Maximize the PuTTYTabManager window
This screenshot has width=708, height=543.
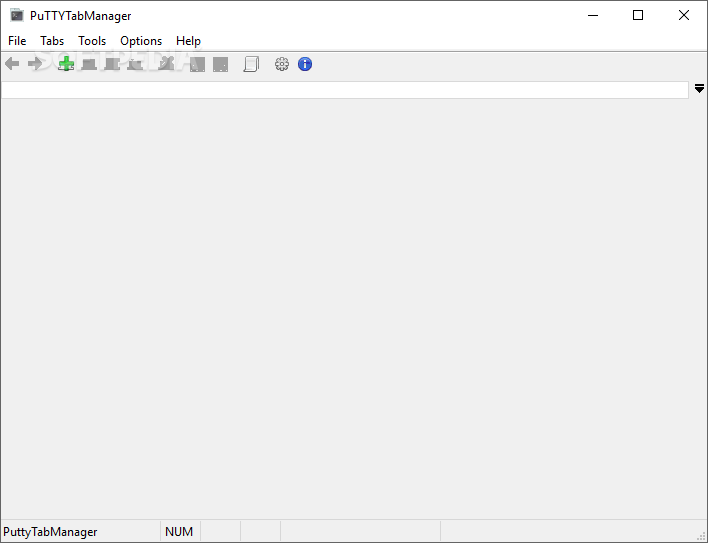pyautogui.click(x=638, y=15)
